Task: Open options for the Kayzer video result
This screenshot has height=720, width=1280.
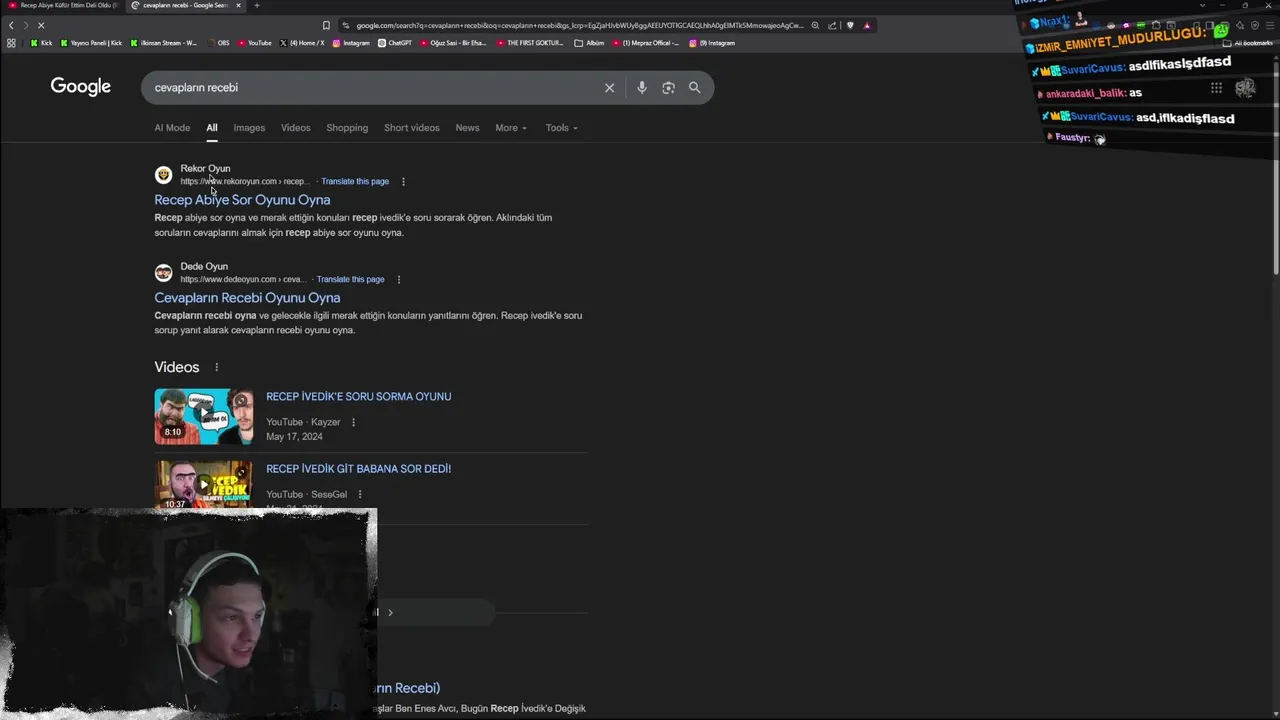Action: pyautogui.click(x=353, y=422)
